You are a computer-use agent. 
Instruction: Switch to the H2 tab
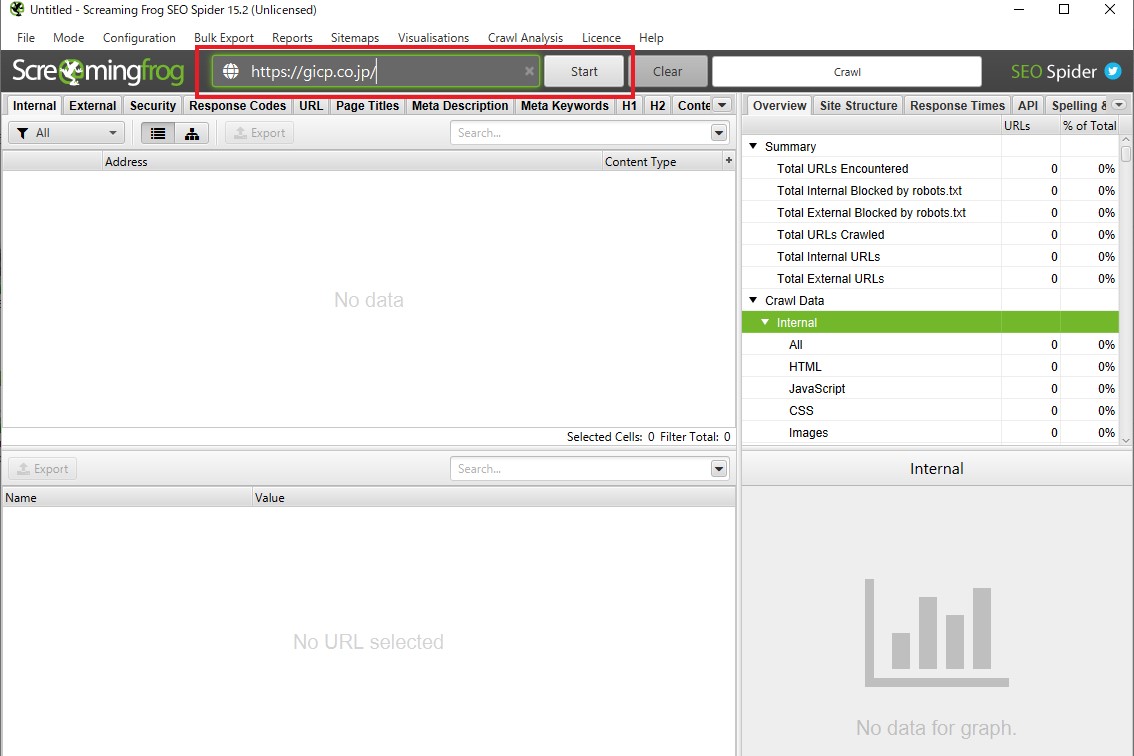coord(657,106)
